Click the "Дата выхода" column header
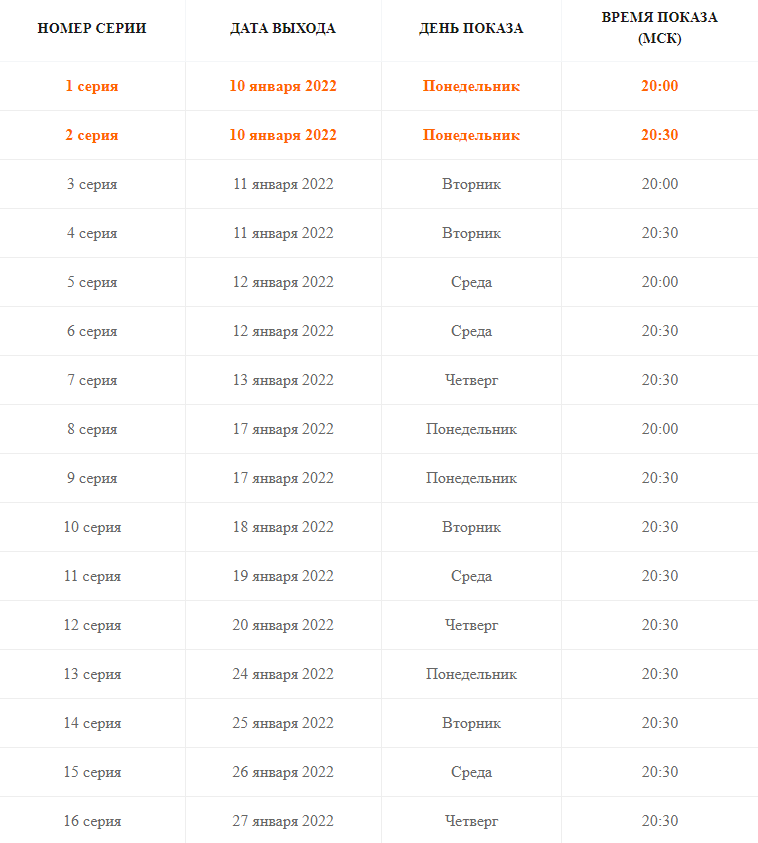Viewport: 758px width, 843px height. (x=283, y=28)
